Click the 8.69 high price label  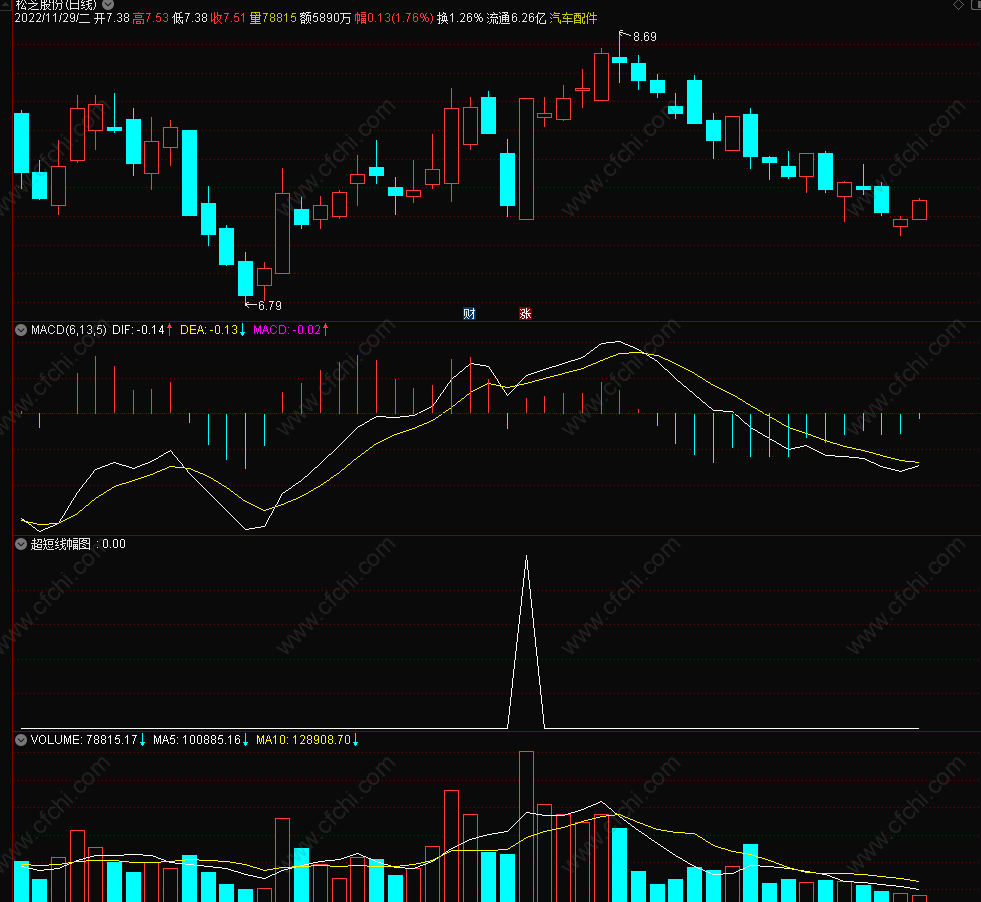pos(645,37)
